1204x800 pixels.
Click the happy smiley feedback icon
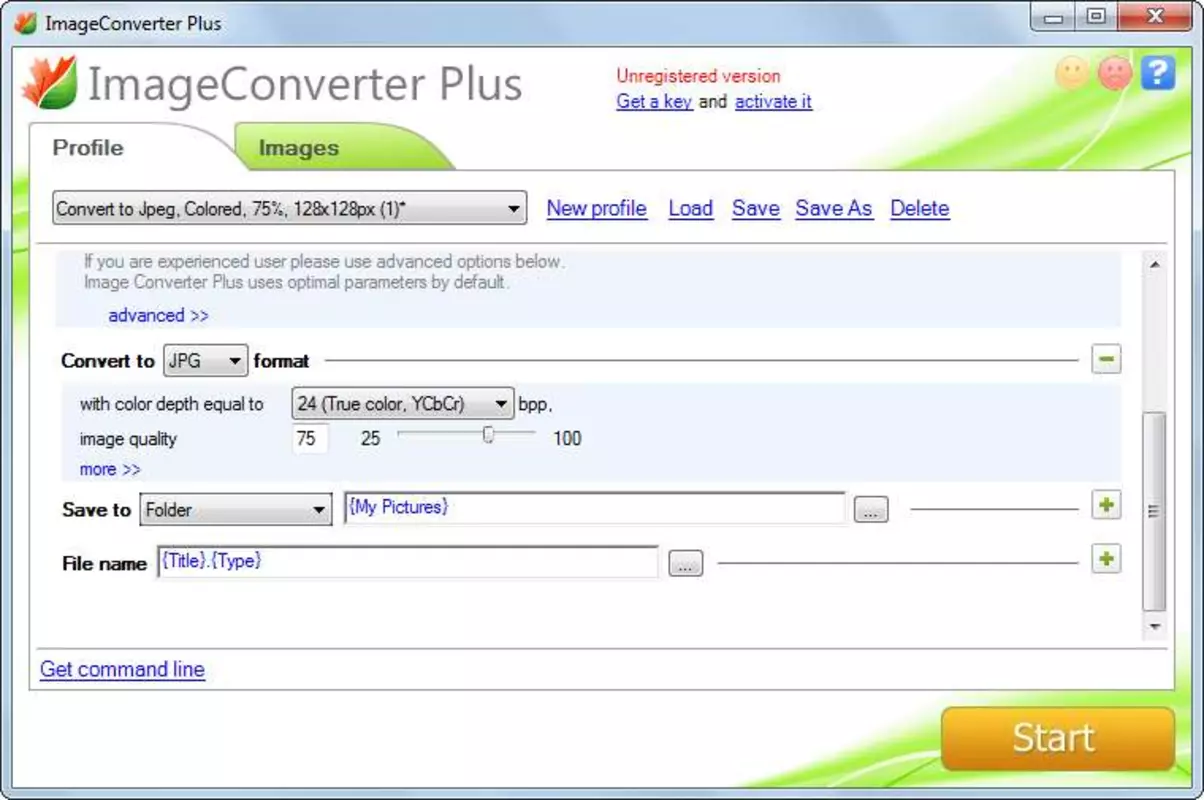[x=1071, y=73]
